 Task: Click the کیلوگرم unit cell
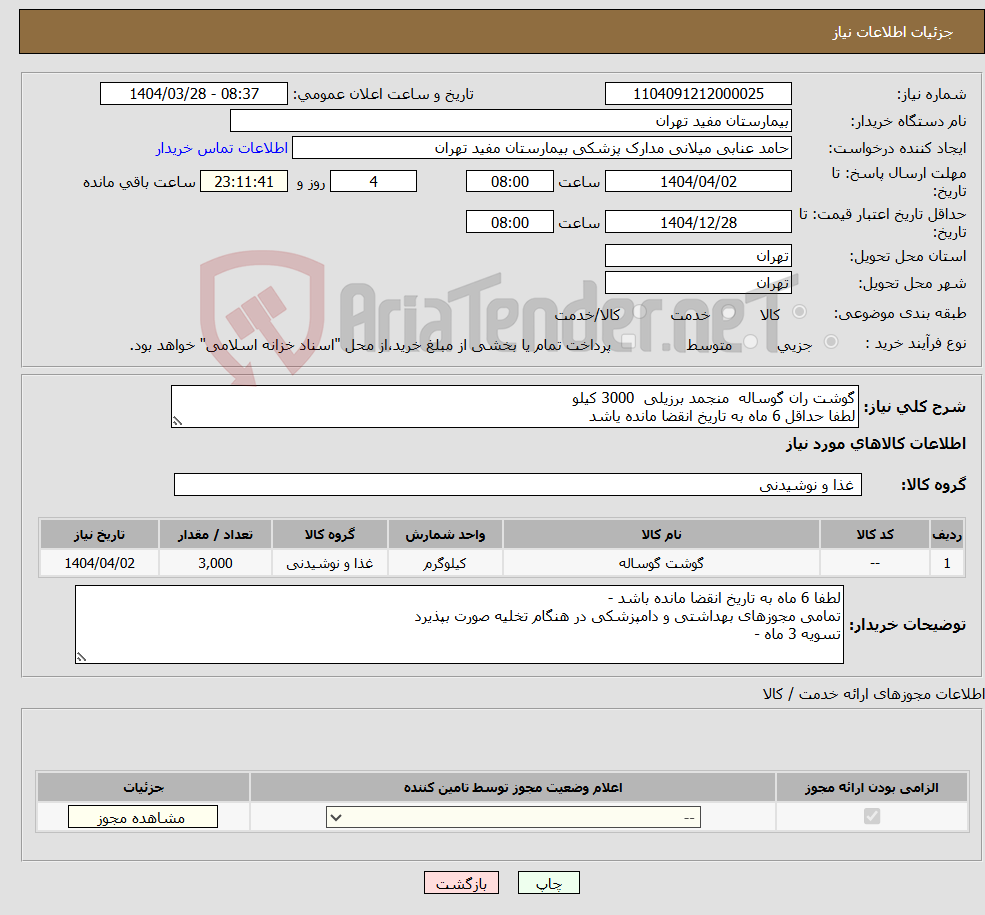[x=445, y=563]
